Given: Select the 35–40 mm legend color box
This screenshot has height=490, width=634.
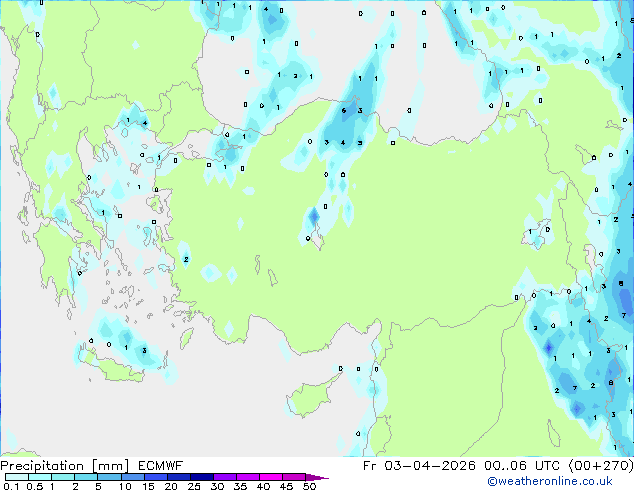Looking at the screenshot, I should point(248,477).
